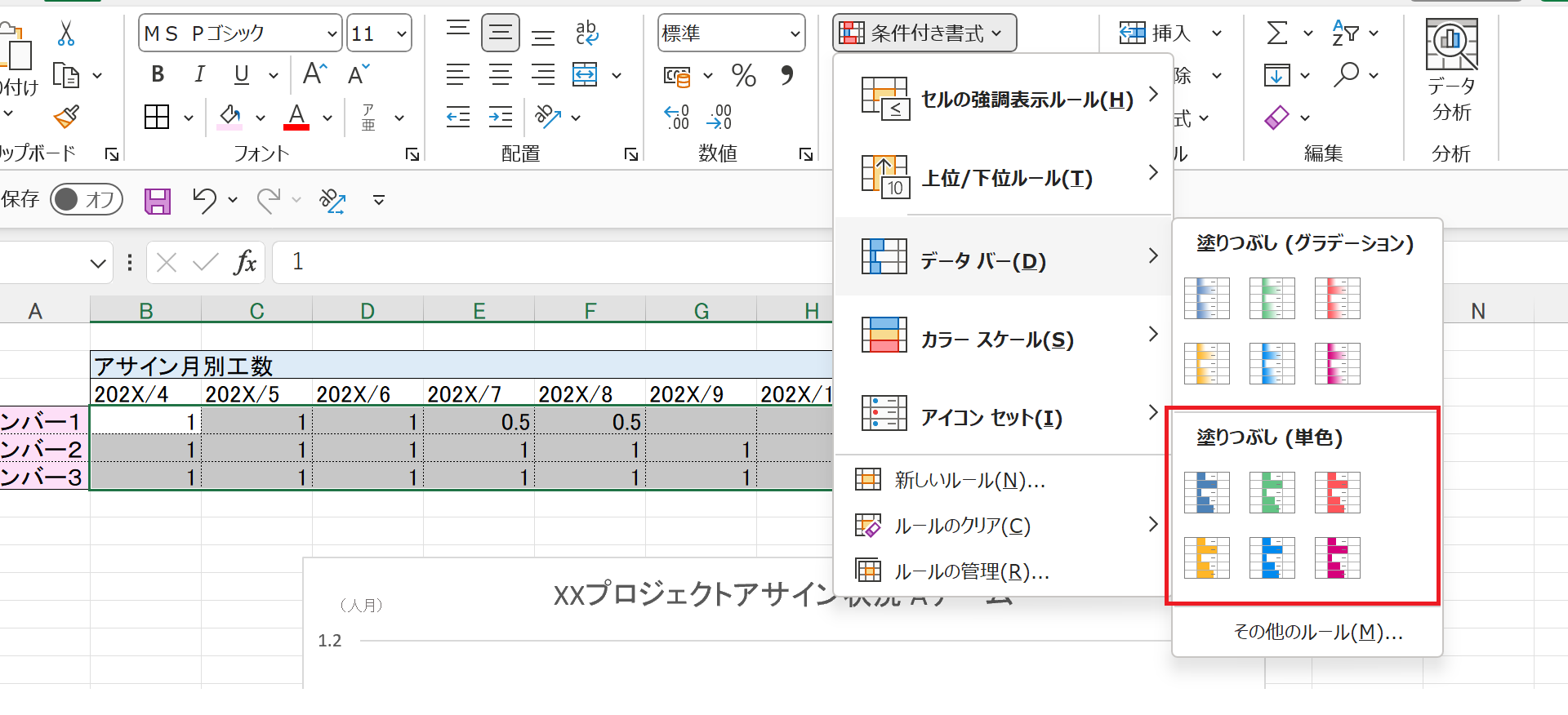This screenshot has width=1568, height=715.
Task: Toggle underline formatting
Action: (x=241, y=74)
